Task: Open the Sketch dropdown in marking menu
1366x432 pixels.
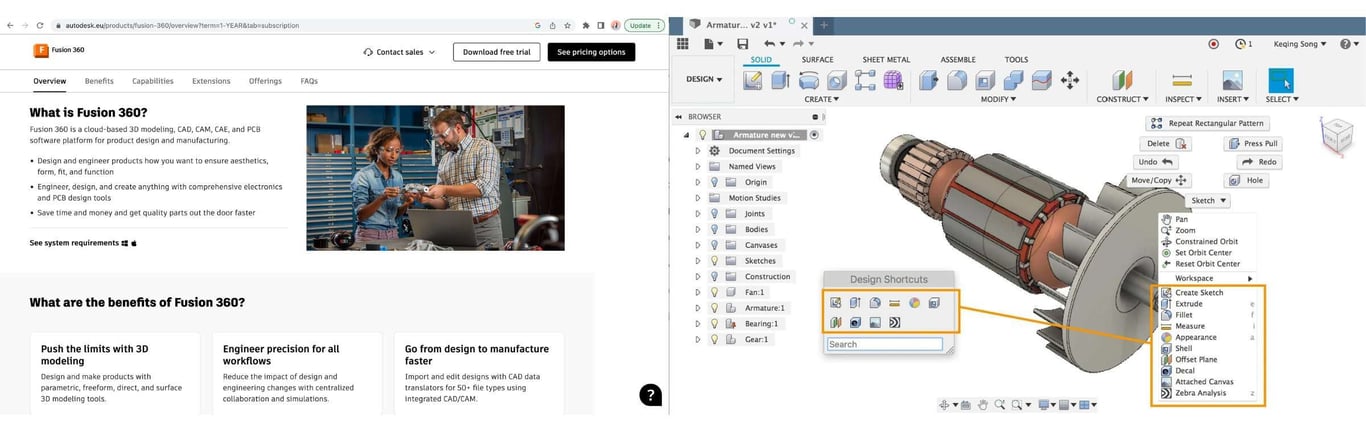Action: [x=1207, y=200]
